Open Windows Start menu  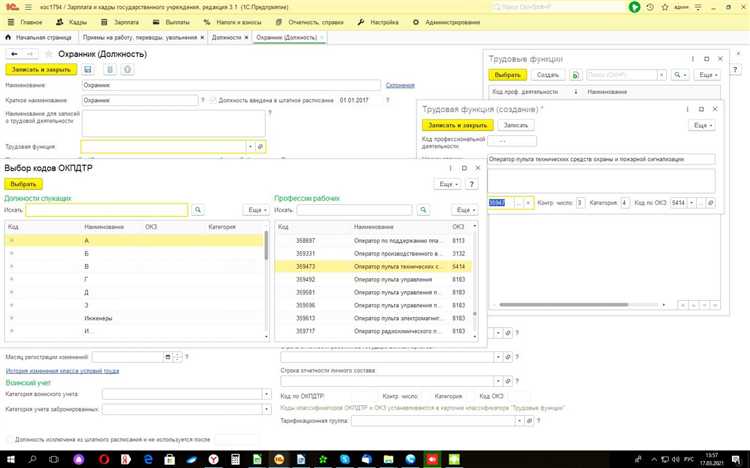tap(11, 459)
